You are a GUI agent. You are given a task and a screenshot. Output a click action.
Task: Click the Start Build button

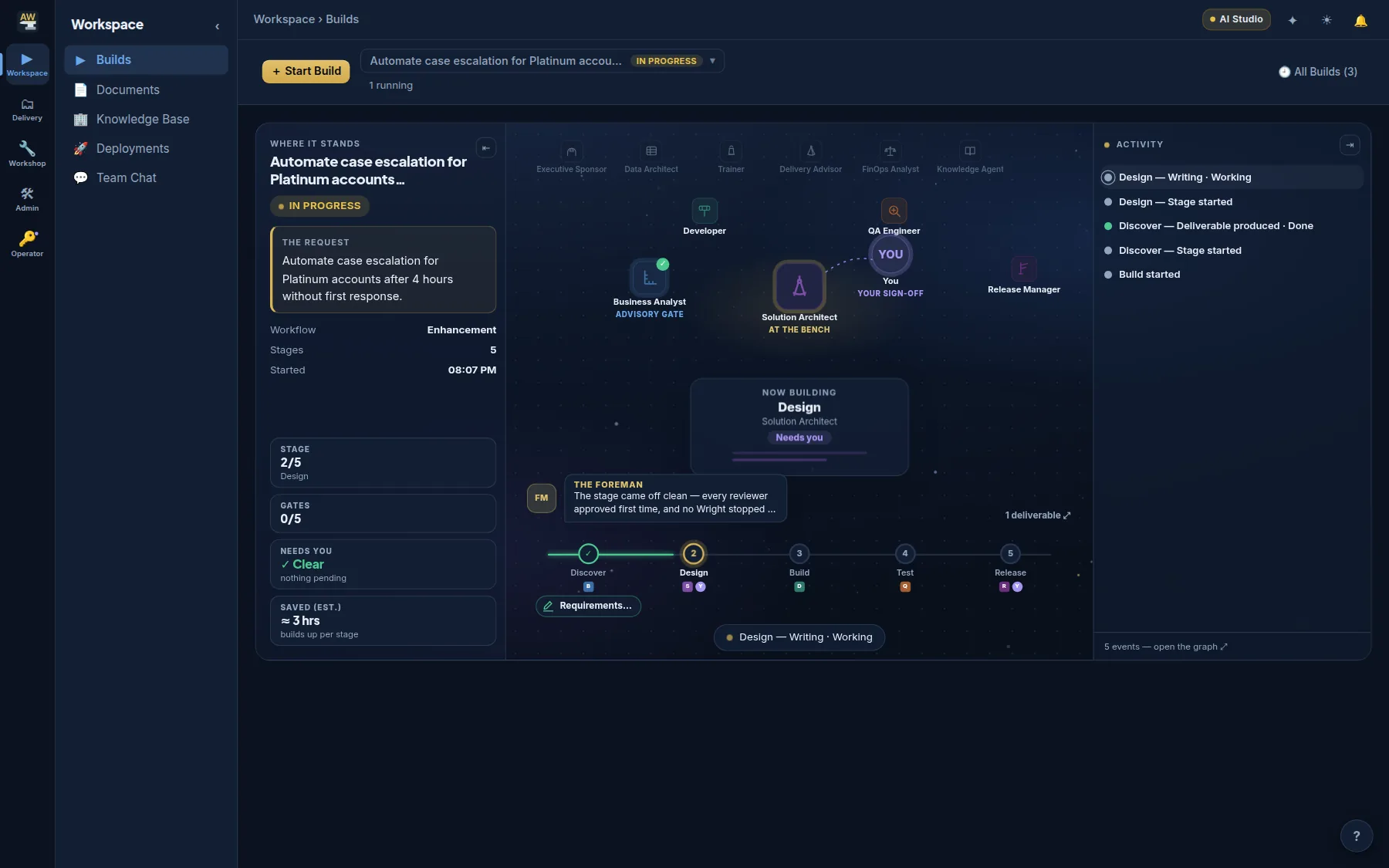[306, 71]
